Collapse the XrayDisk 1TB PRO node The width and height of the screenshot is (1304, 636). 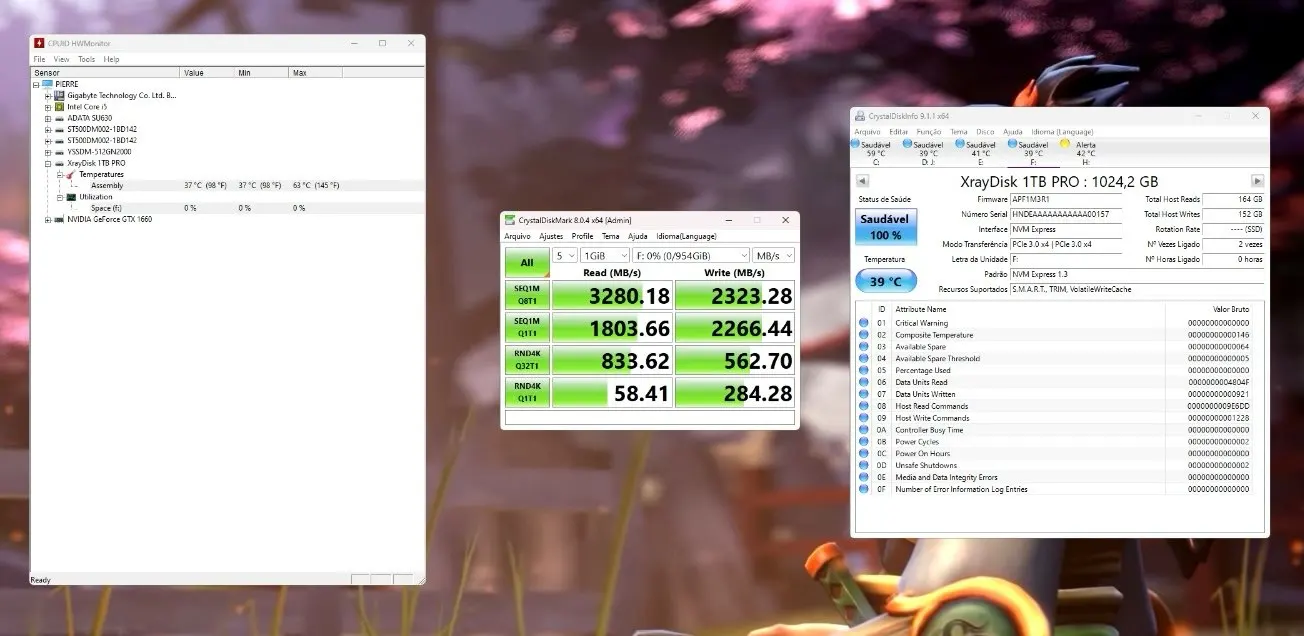pos(47,163)
